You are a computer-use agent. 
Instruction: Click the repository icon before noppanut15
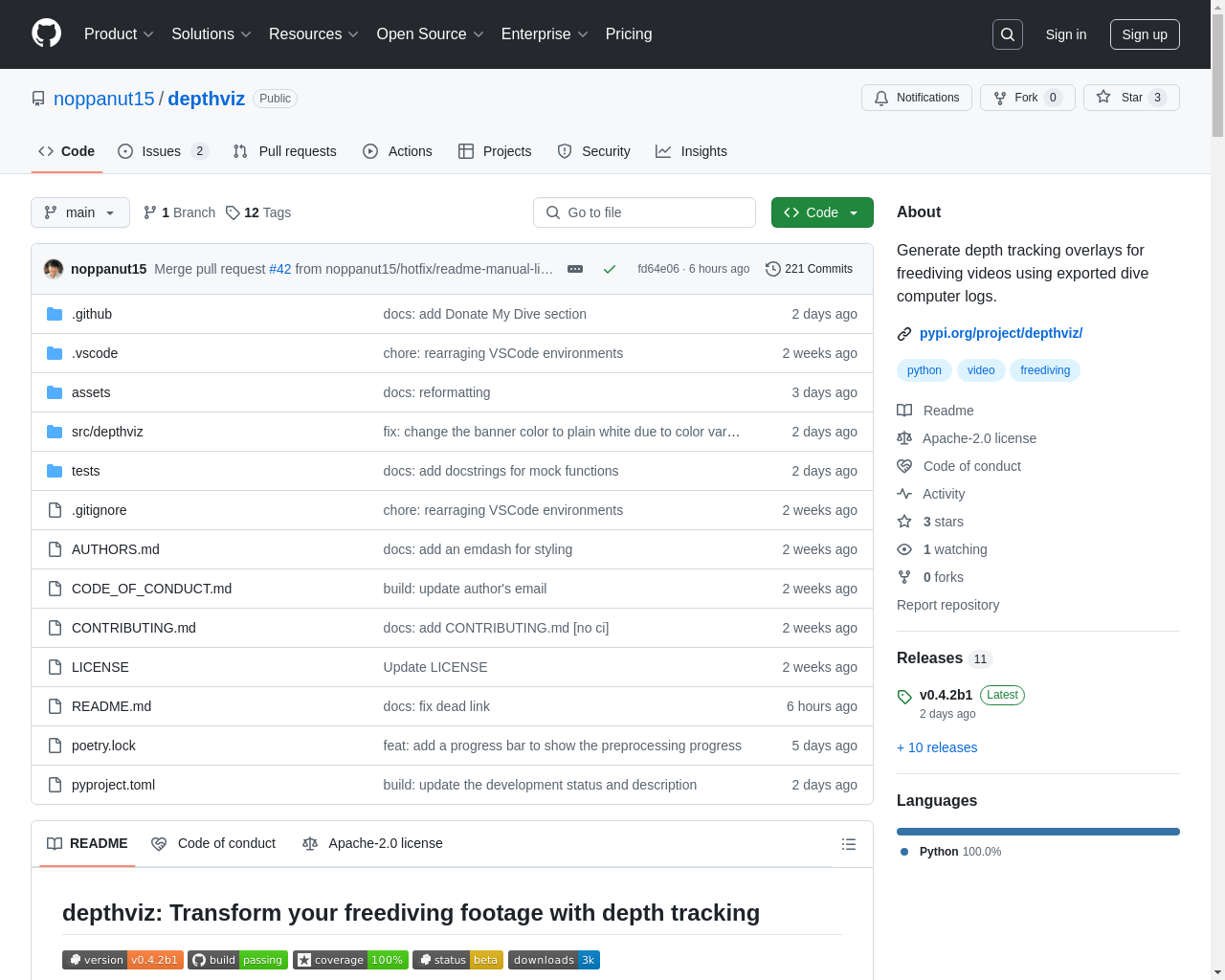(x=38, y=99)
